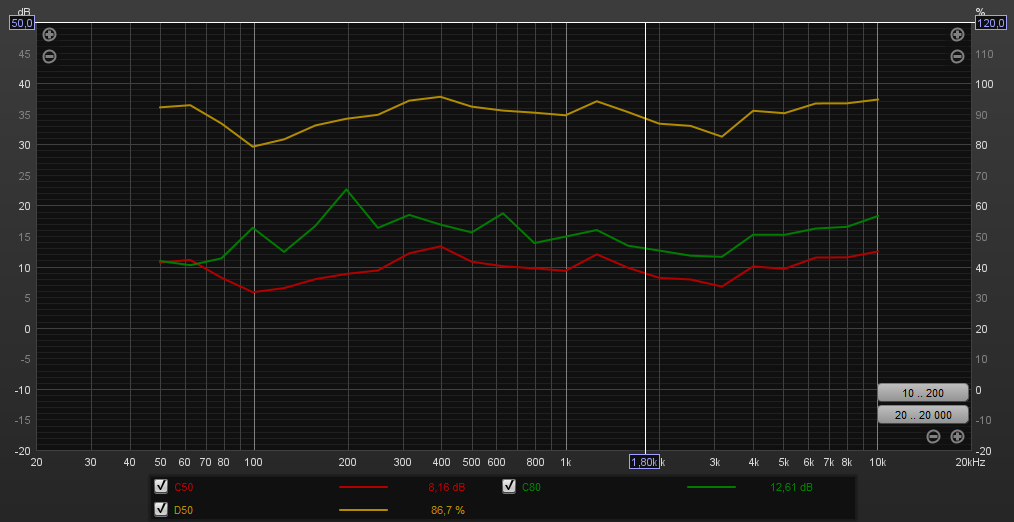Zoom out the frequency axis
This screenshot has width=1014, height=522.
(x=933, y=437)
